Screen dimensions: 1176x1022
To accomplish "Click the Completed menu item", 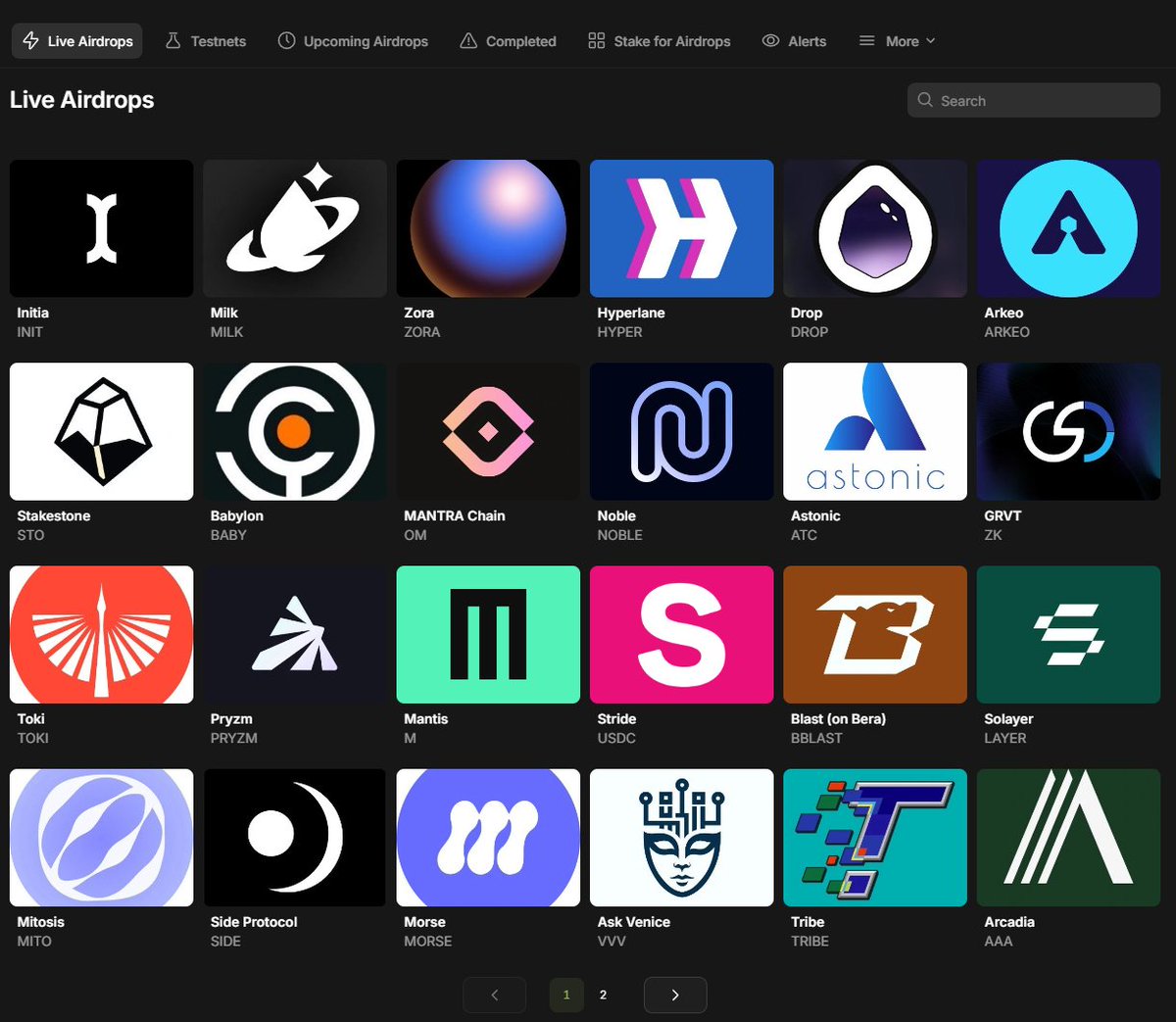I will tap(508, 40).
